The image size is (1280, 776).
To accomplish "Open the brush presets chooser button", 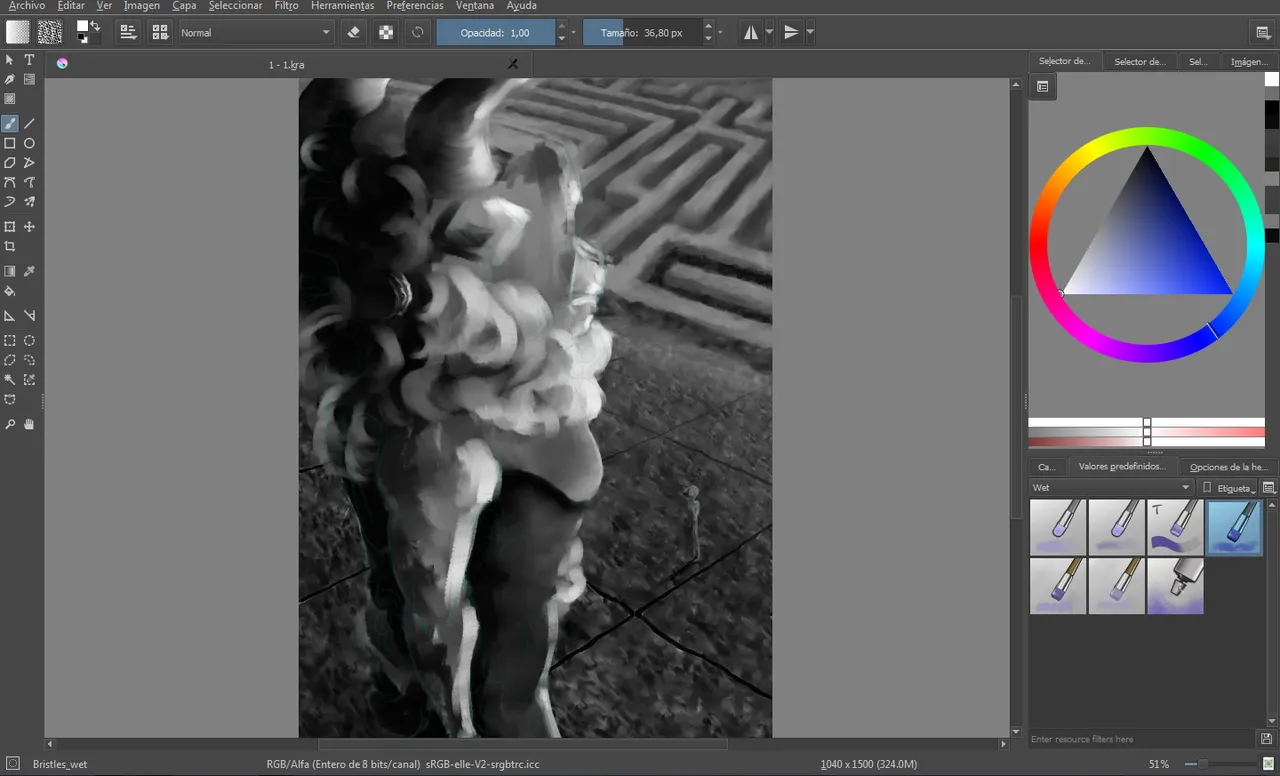I will click(160, 32).
